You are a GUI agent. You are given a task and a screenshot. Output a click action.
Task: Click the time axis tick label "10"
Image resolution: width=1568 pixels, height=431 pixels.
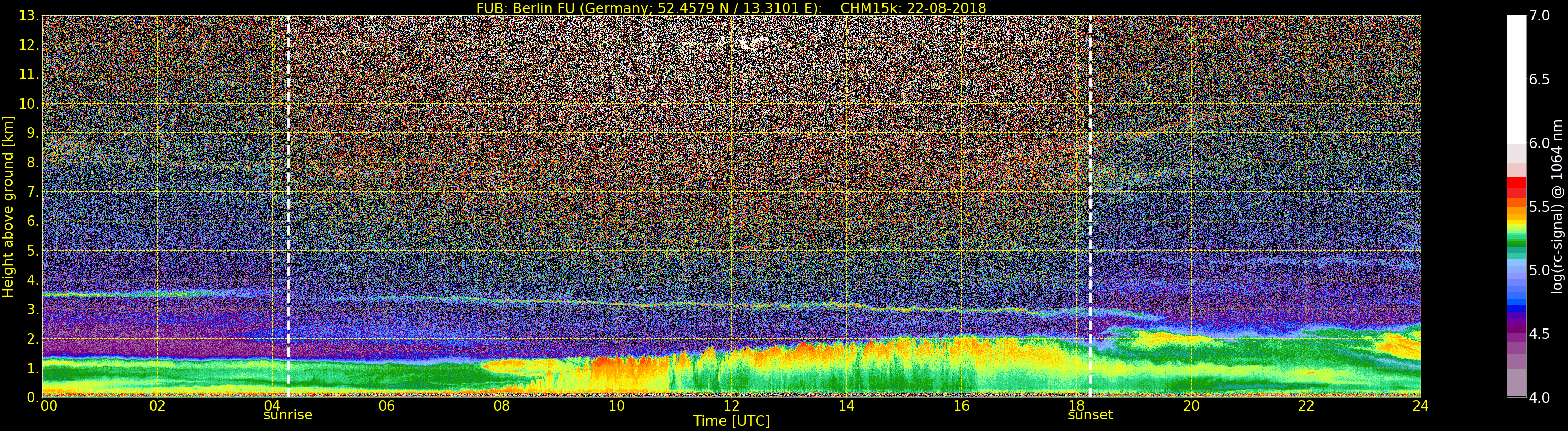617,406
